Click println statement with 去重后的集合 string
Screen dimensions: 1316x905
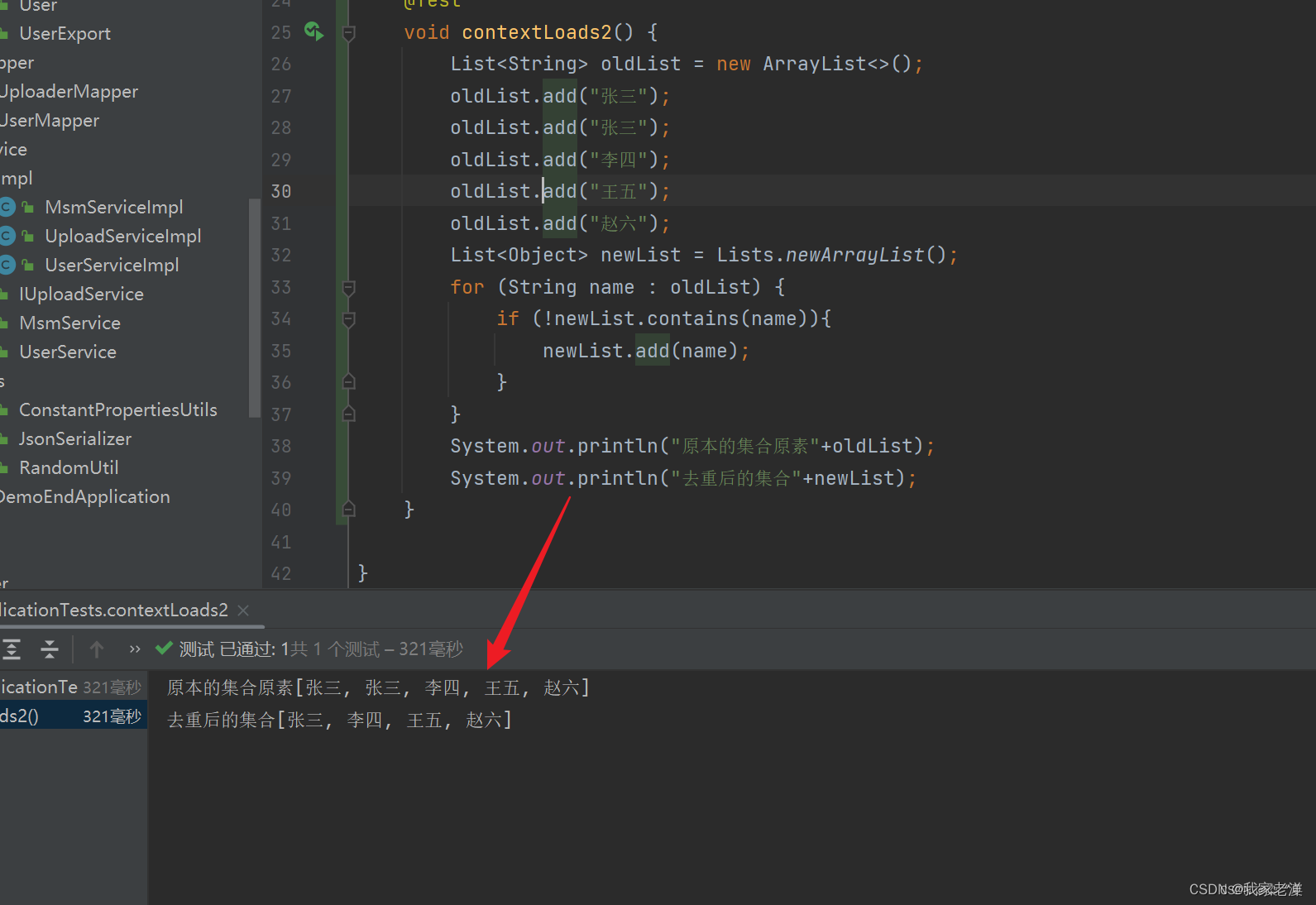[x=683, y=478]
